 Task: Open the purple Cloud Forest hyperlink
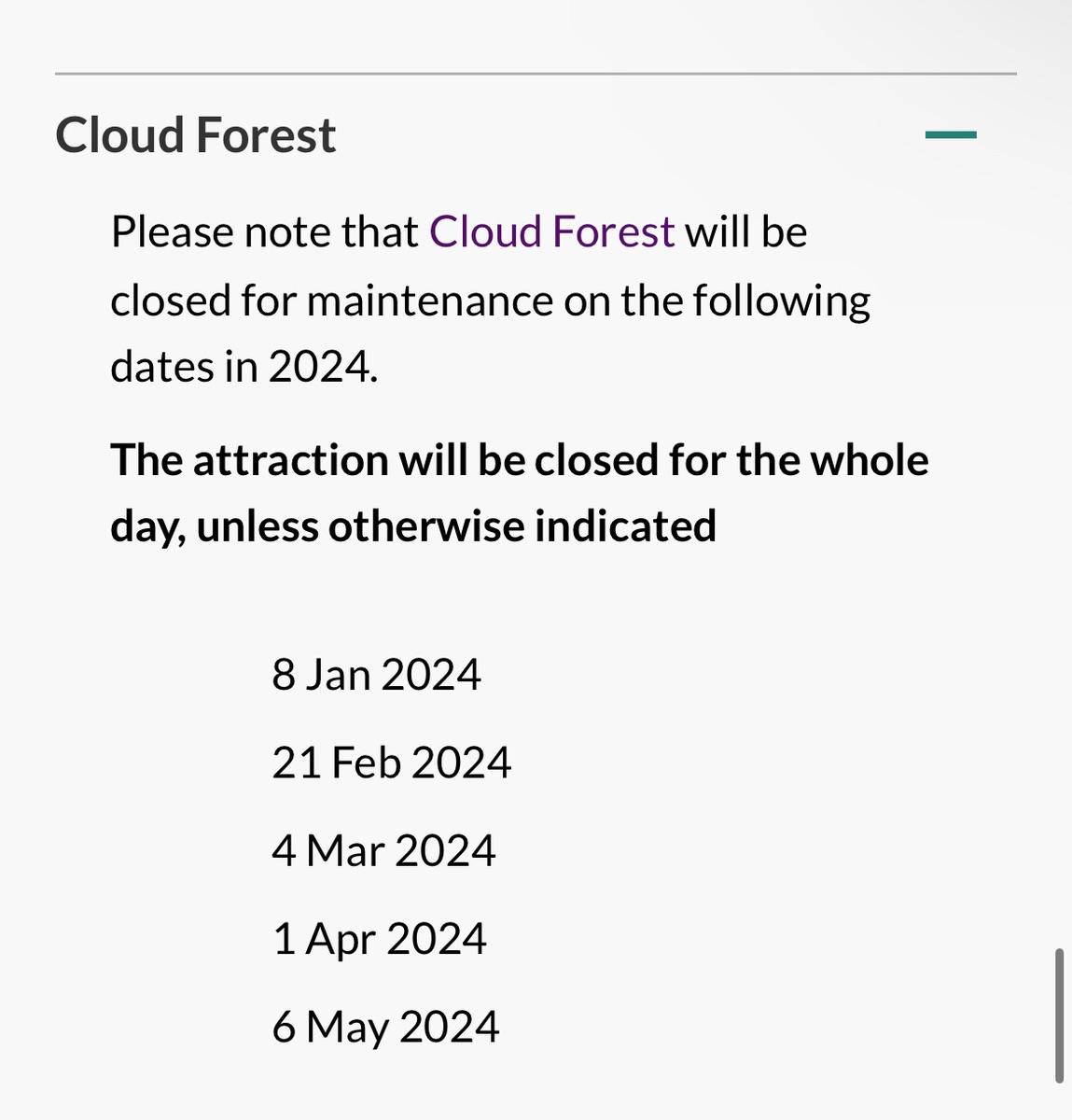551,231
